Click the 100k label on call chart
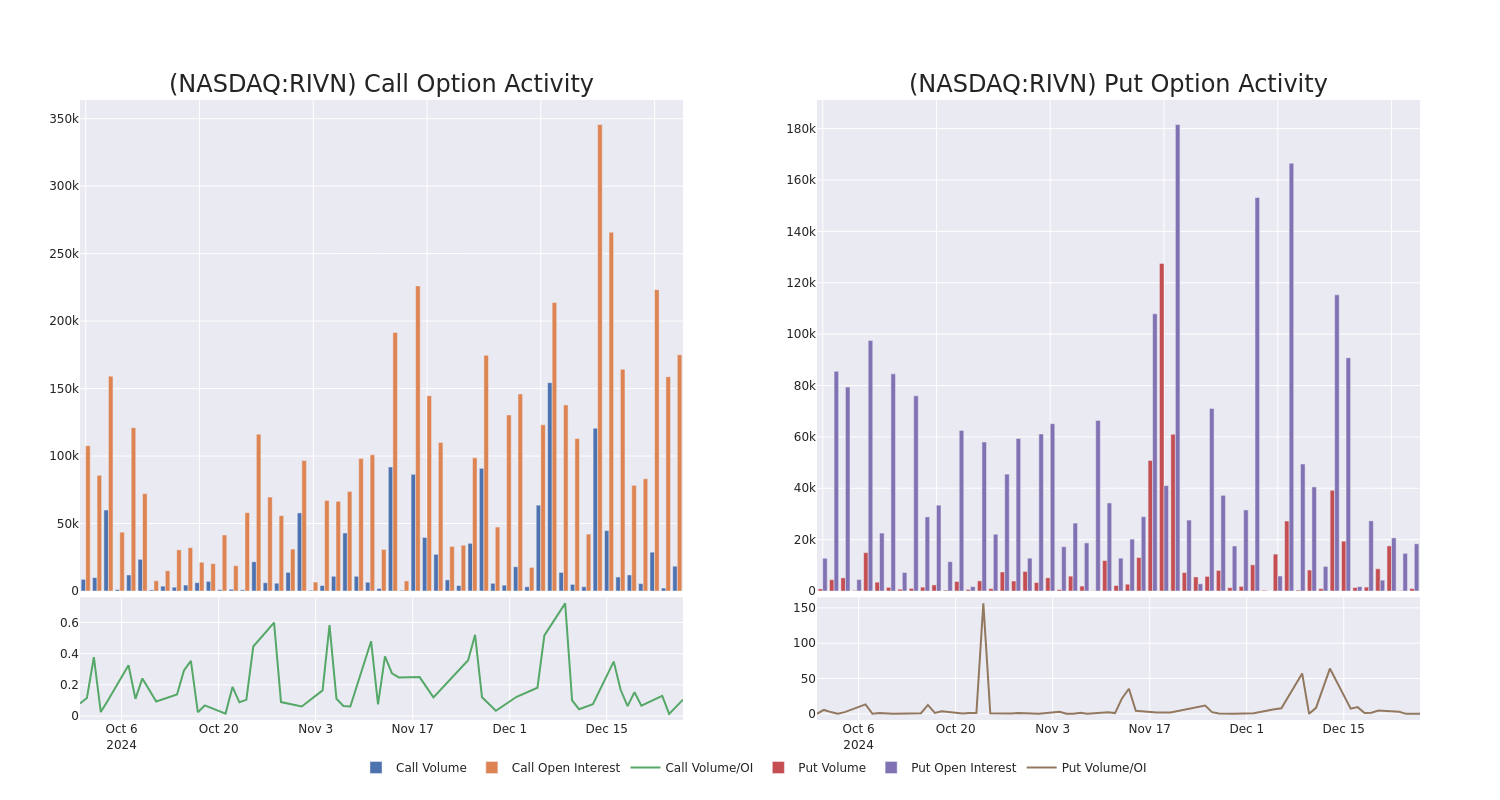The width and height of the screenshot is (1500, 800). tap(63, 456)
